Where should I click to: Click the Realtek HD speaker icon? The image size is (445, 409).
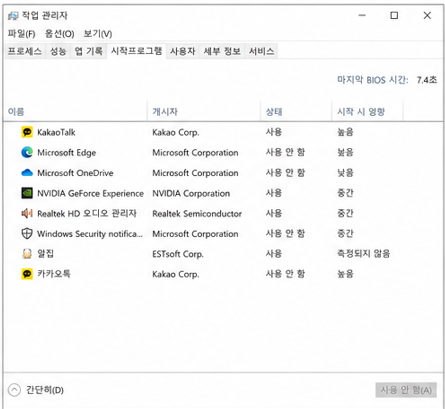(27, 213)
